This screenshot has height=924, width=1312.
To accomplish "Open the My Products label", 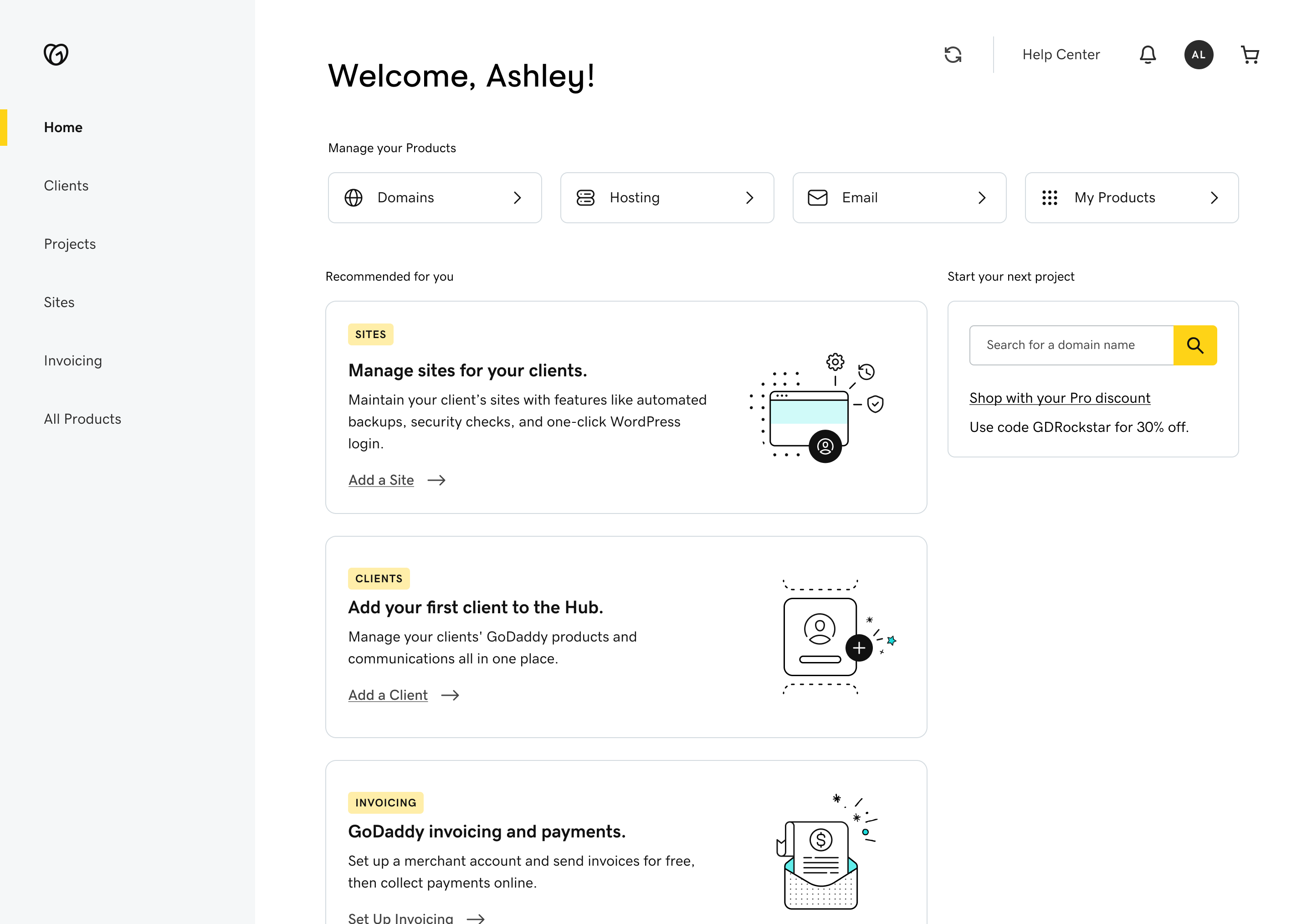I will (1114, 198).
